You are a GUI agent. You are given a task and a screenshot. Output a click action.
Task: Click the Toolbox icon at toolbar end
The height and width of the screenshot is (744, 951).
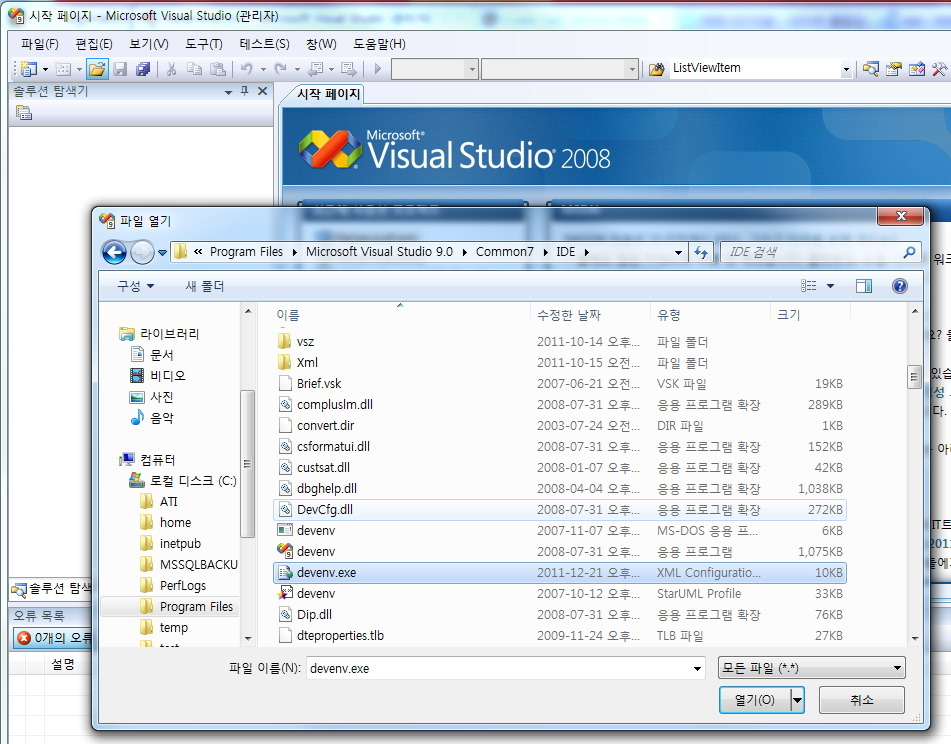click(939, 69)
